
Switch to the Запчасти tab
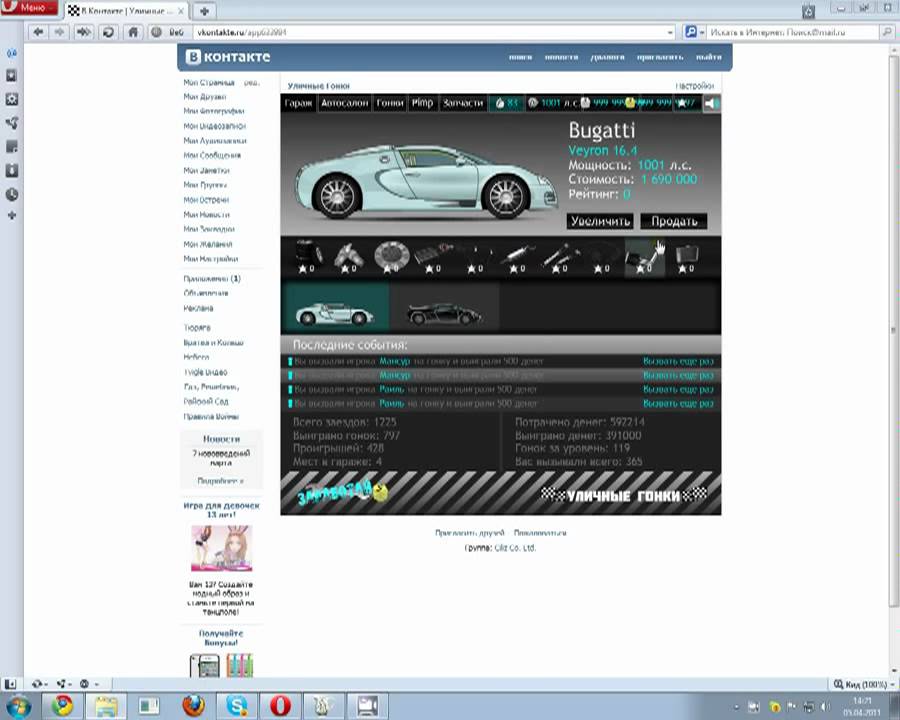click(x=463, y=103)
